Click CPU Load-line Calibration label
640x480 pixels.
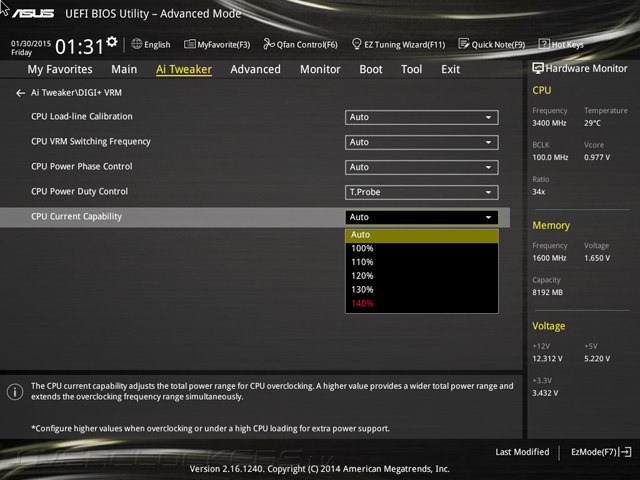pyautogui.click(x=82, y=117)
